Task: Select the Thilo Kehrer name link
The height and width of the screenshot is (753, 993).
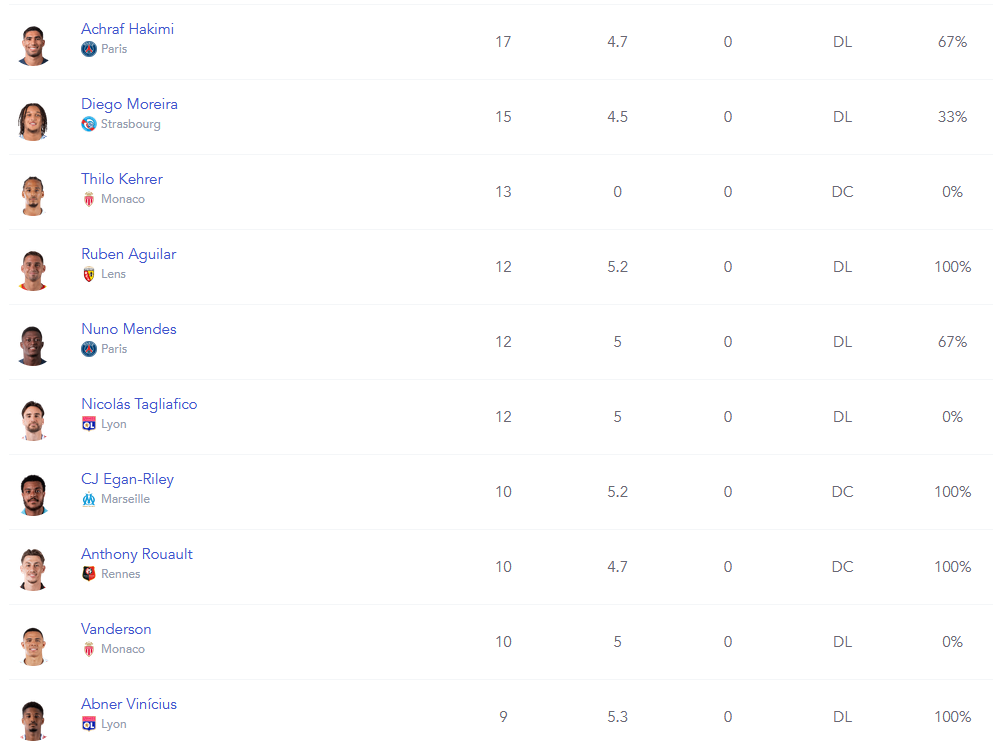Action: pyautogui.click(x=121, y=179)
